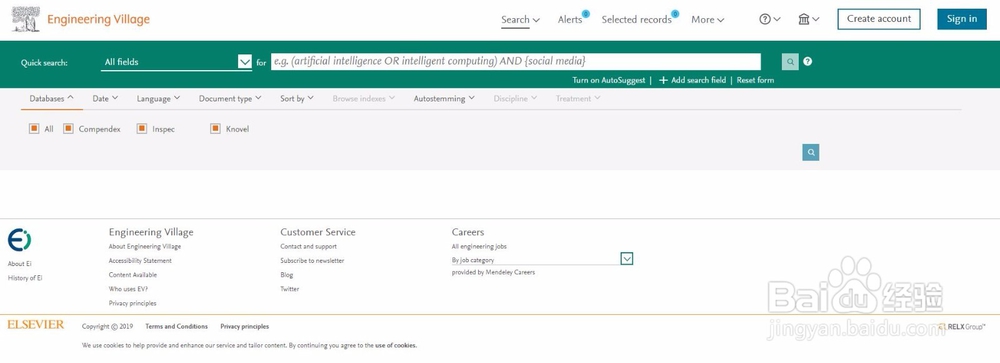Toggle the Inspec checkbox
The width and height of the screenshot is (1000, 363).
click(142, 128)
